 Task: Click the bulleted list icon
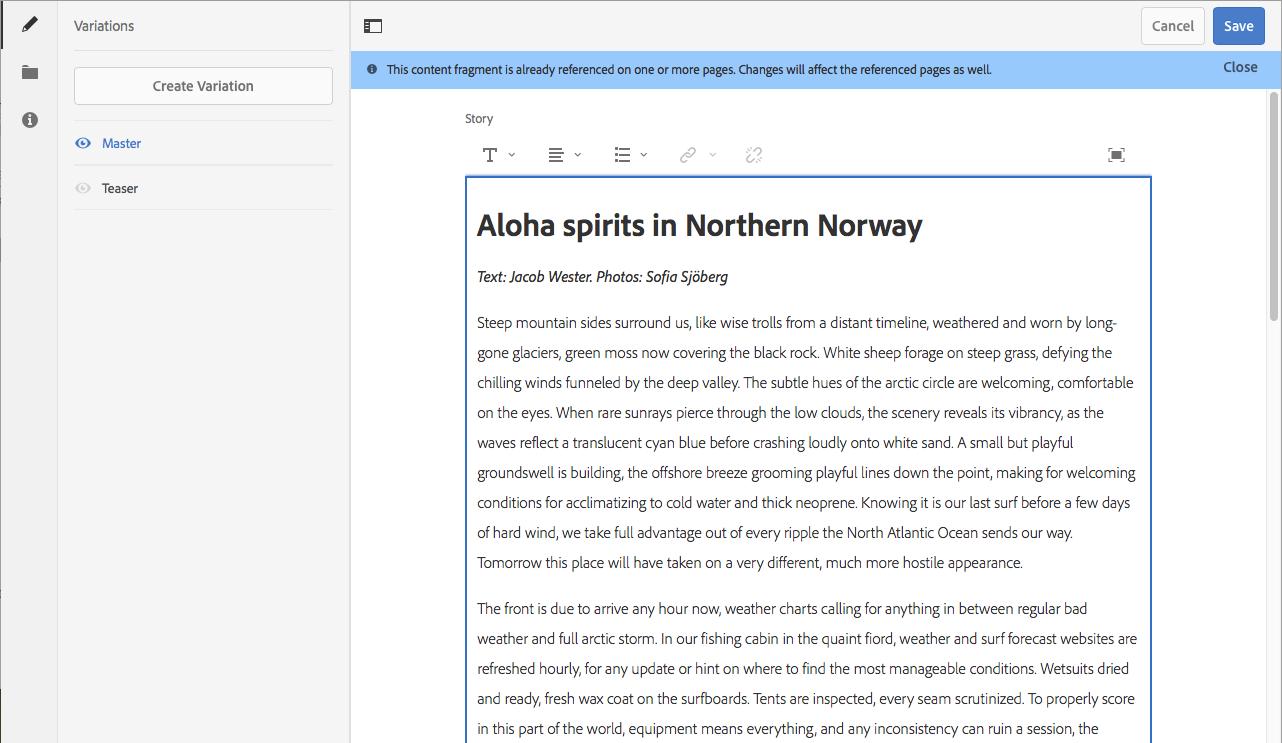622,155
